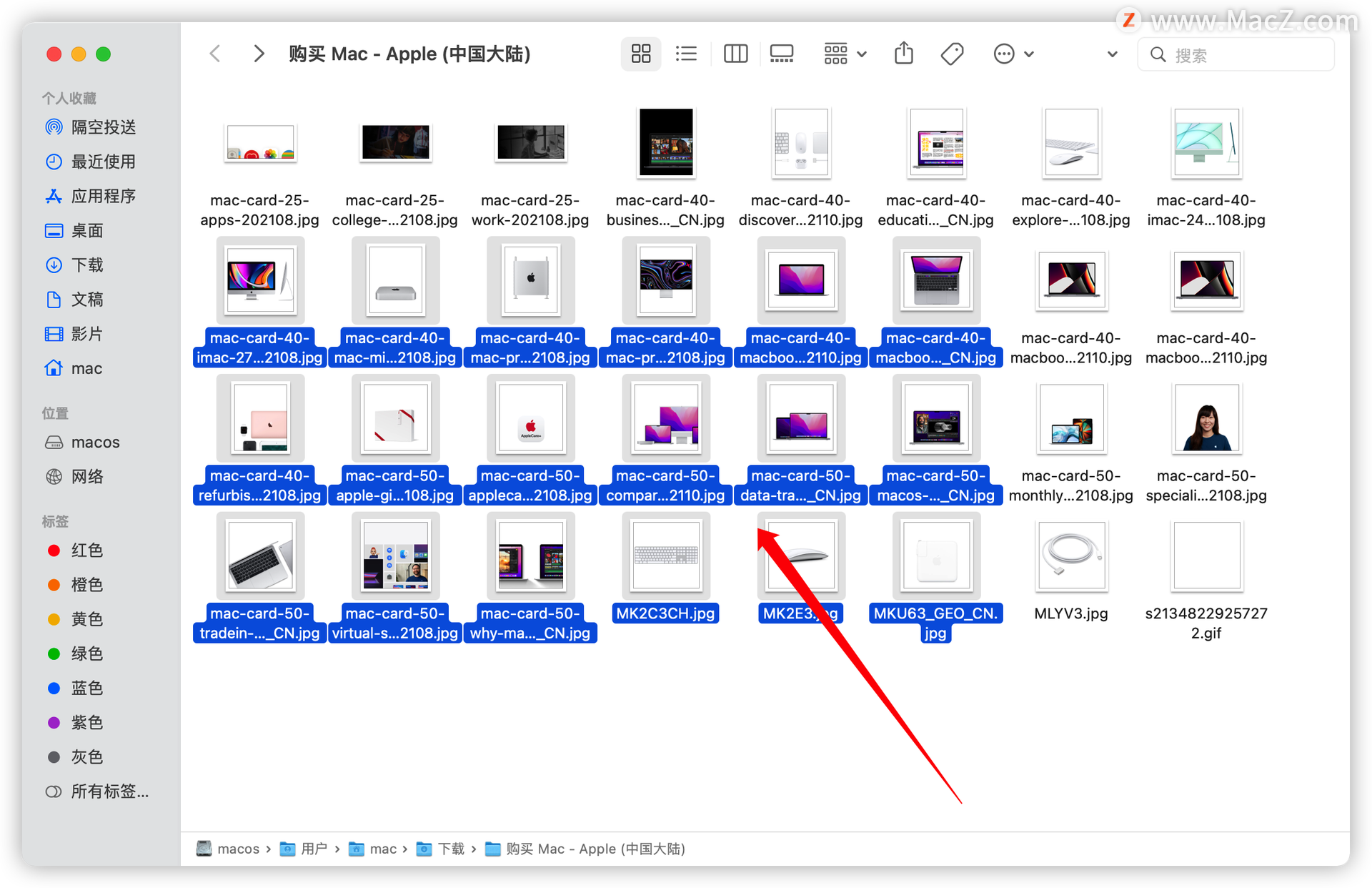Select mac-card-50-monthly file thumbnail
The height and width of the screenshot is (888, 1372).
[1071, 418]
